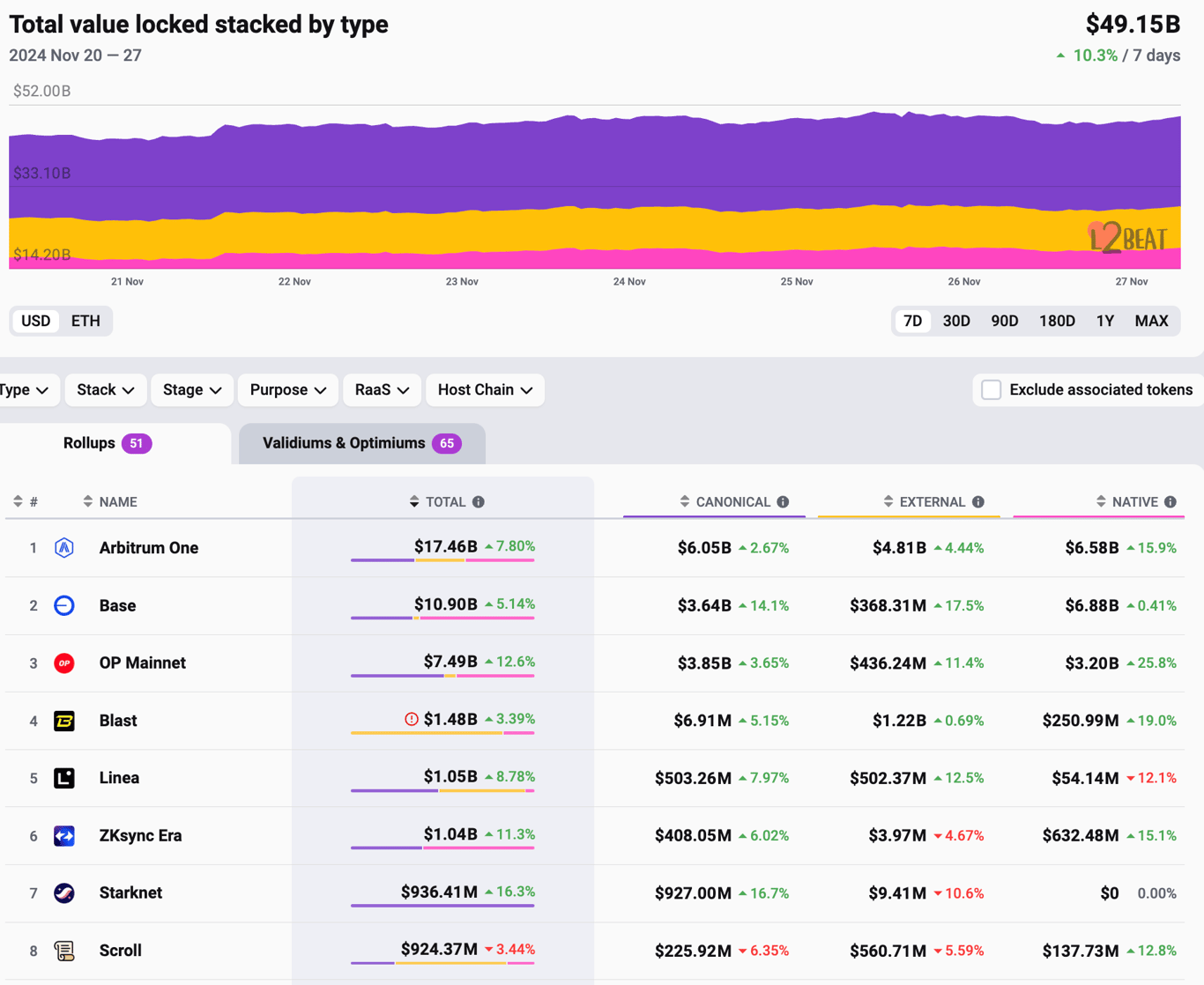Viewport: 1204px width, 985px height.
Task: Open the Scroll project link
Action: 121,951
